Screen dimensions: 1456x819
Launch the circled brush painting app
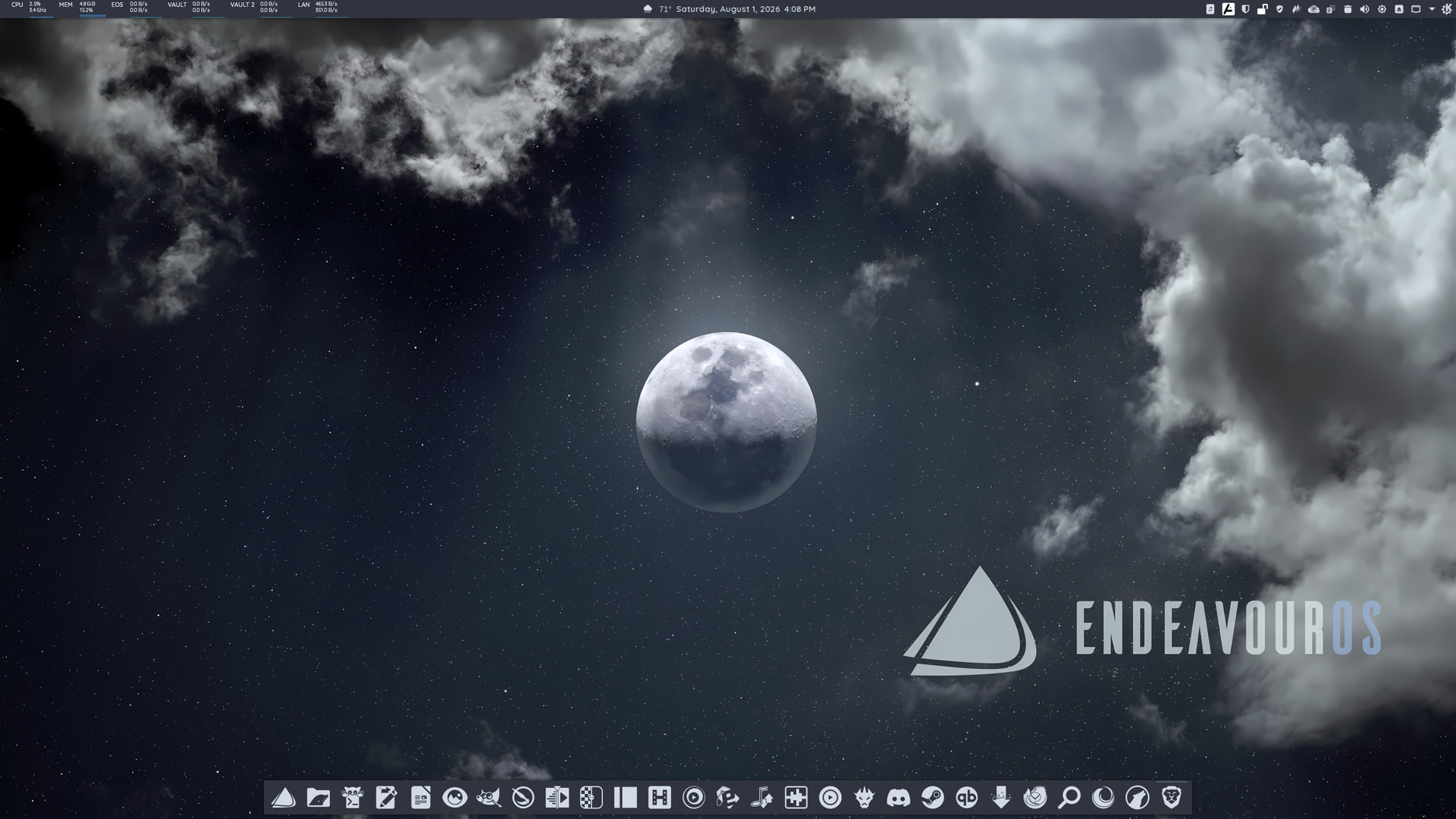523,798
